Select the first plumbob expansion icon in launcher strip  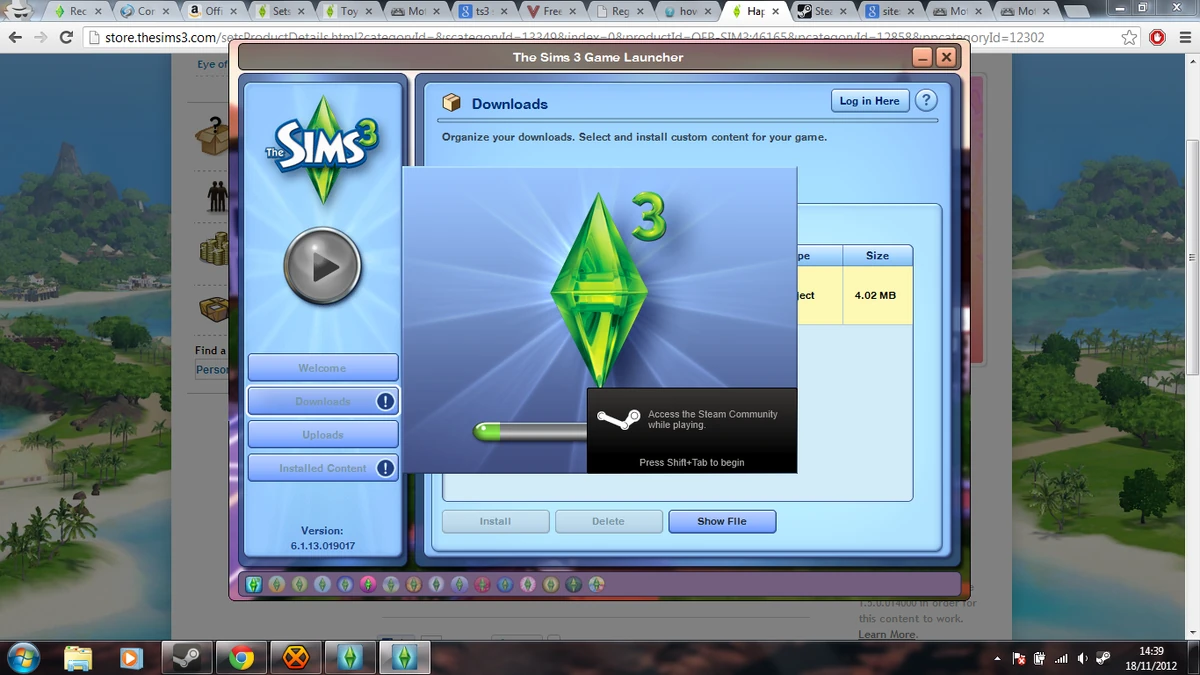point(253,584)
